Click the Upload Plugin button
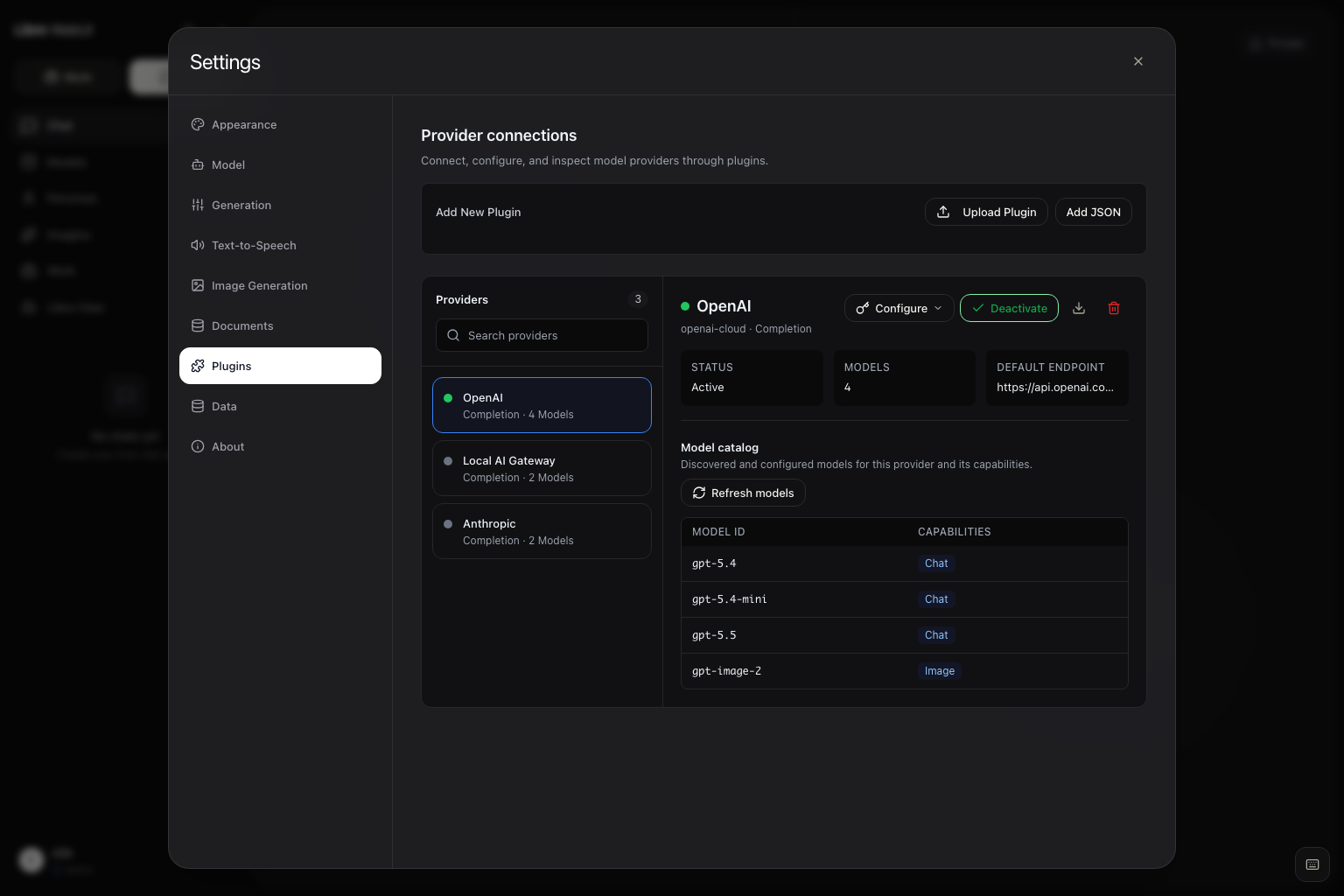The width and height of the screenshot is (1344, 896). tap(986, 212)
